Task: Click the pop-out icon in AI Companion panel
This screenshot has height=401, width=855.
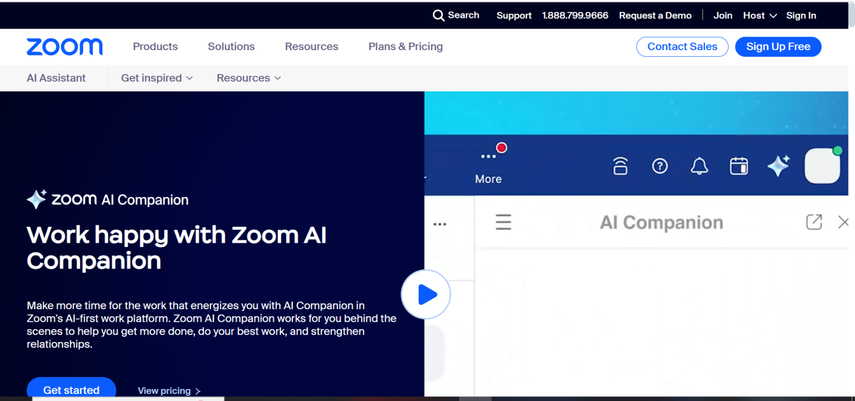Action: click(x=814, y=222)
